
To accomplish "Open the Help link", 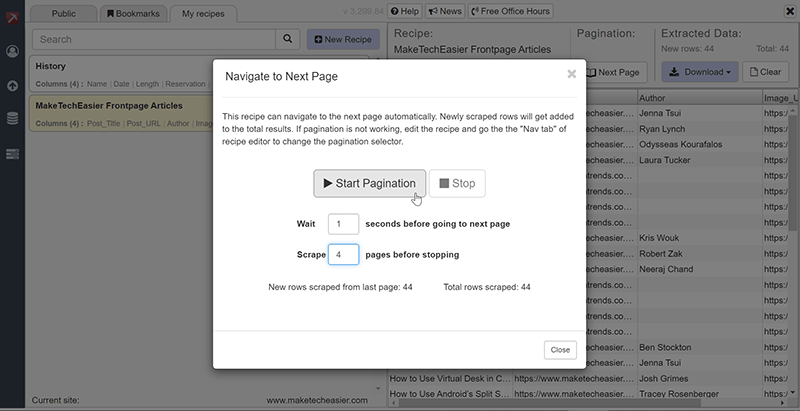I will pyautogui.click(x=405, y=11).
